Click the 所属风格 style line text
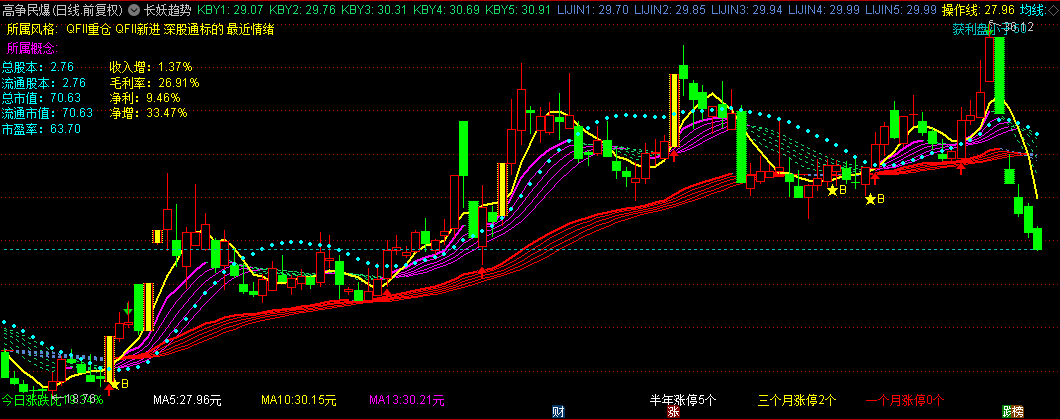Viewport: 1060px width, 420px height. point(140,30)
